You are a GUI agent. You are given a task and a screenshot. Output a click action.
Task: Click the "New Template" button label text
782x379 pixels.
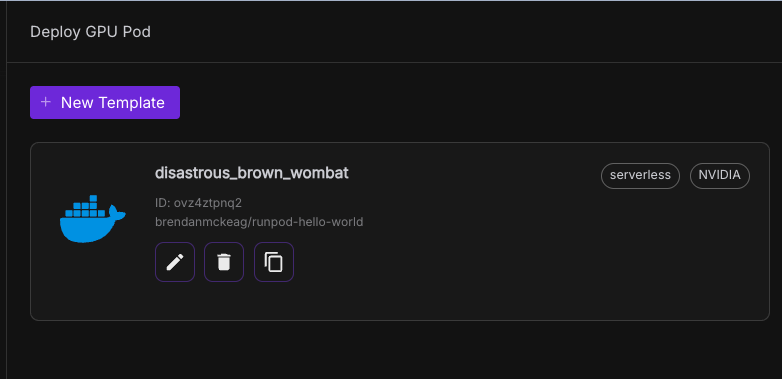[113, 103]
